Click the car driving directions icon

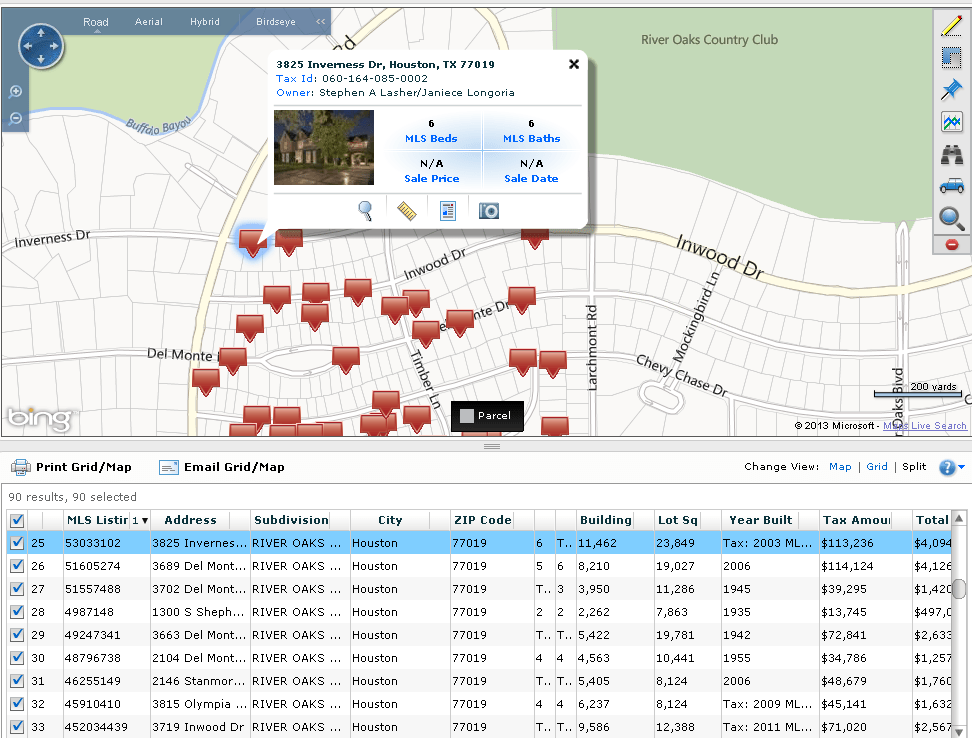[952, 185]
